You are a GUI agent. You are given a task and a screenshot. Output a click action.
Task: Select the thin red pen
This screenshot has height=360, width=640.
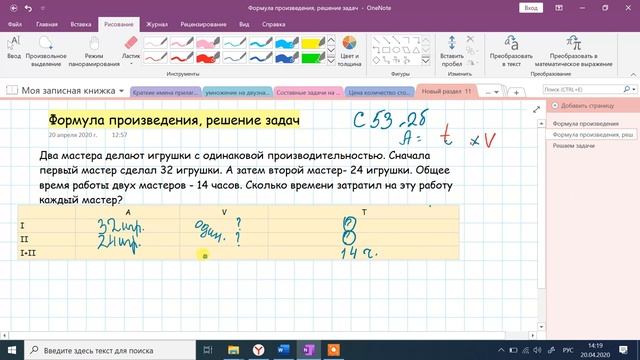pos(156,58)
